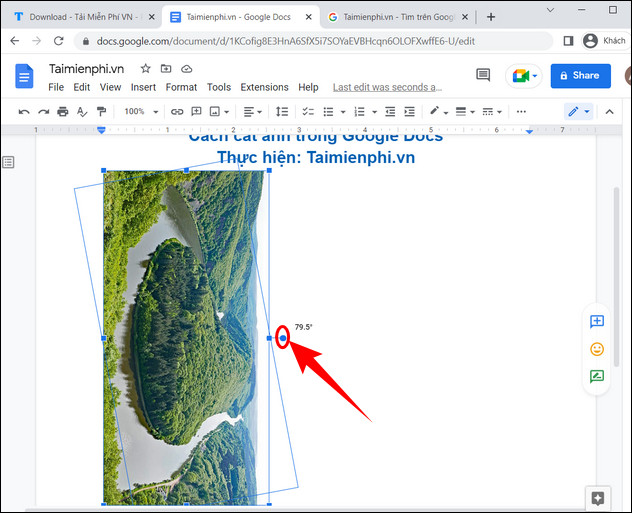The image size is (632, 513).
Task: Click the browser back arrow
Action: point(15,41)
